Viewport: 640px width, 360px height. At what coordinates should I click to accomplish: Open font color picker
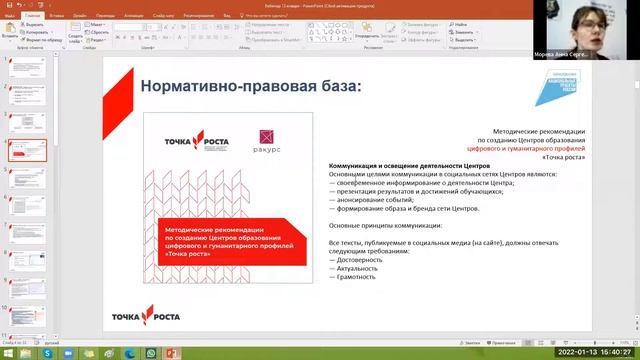[x=180, y=38]
